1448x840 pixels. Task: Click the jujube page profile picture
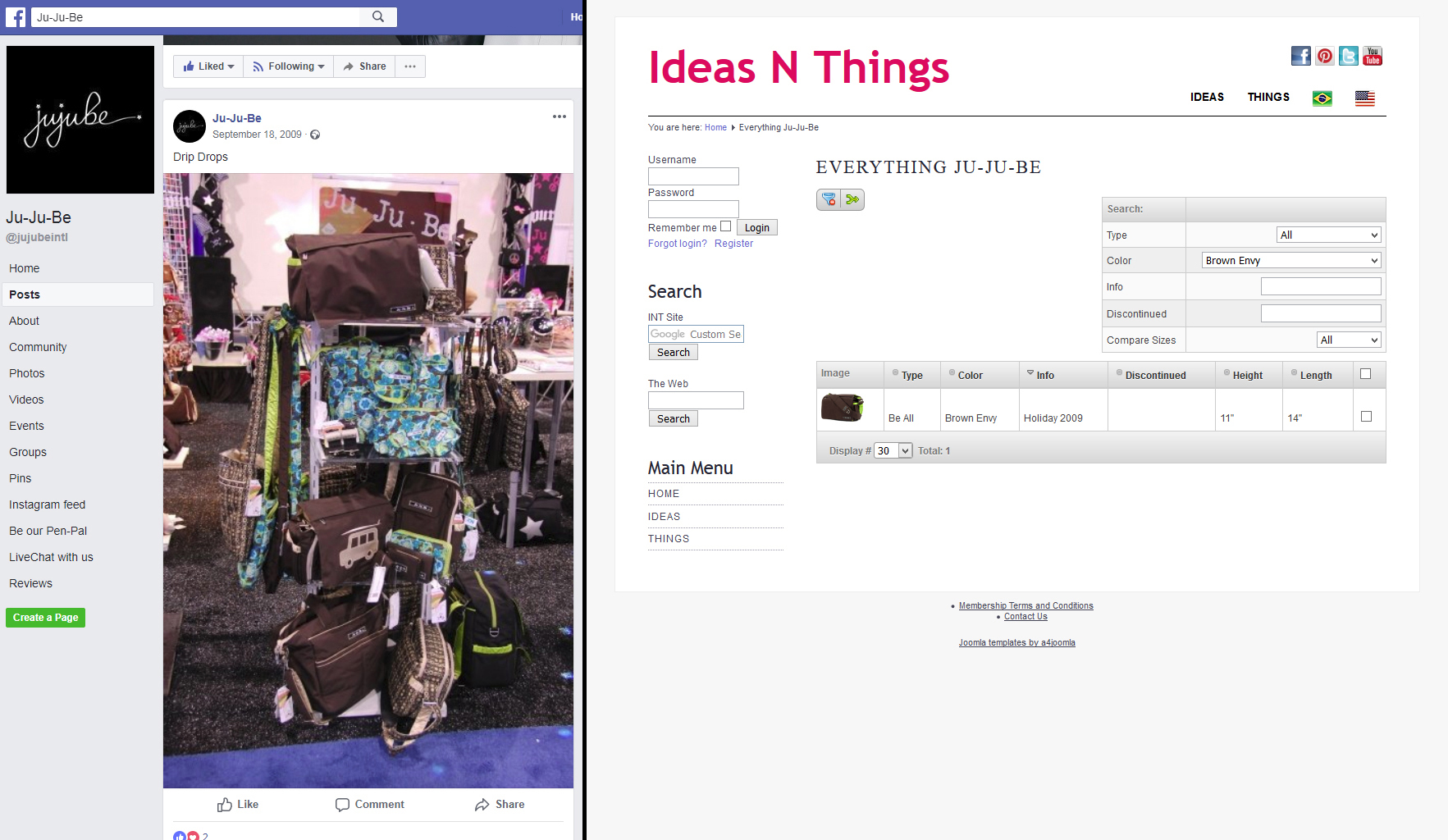click(80, 120)
